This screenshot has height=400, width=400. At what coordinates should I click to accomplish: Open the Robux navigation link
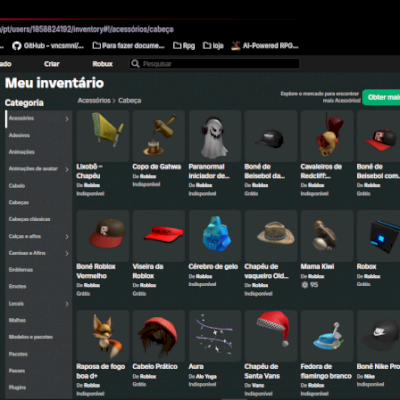[x=103, y=64]
